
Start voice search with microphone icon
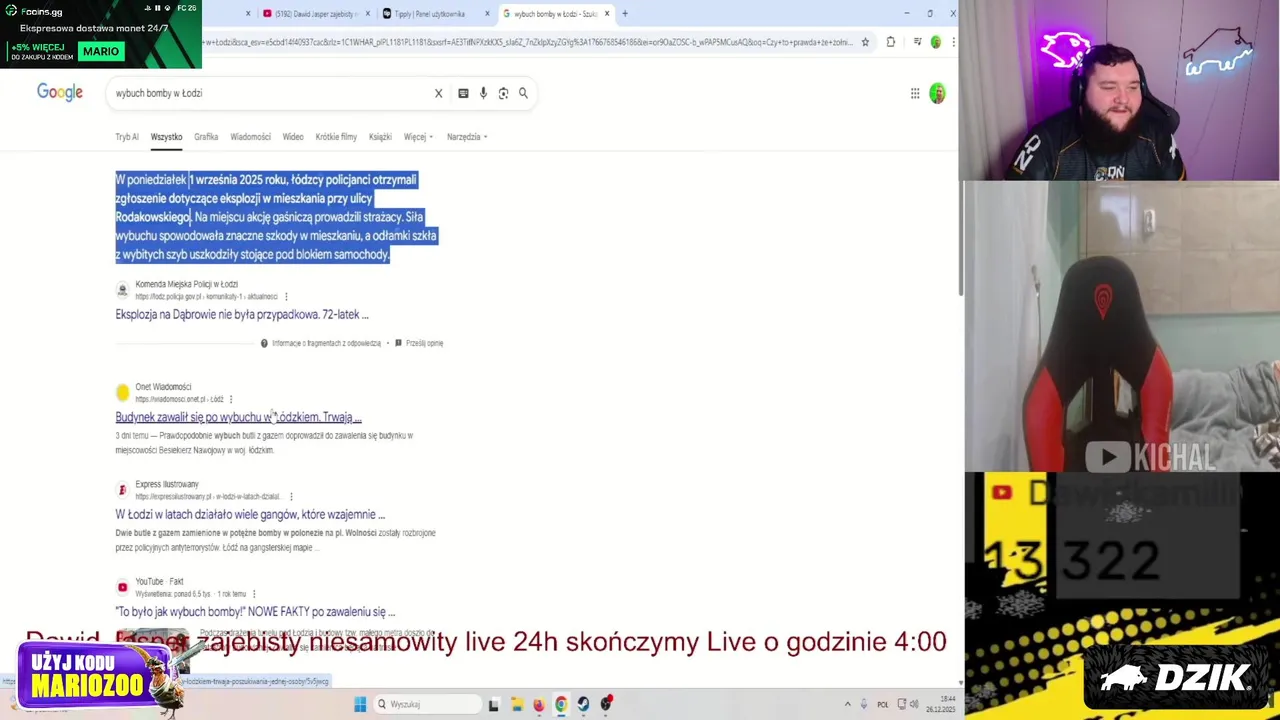[x=483, y=93]
